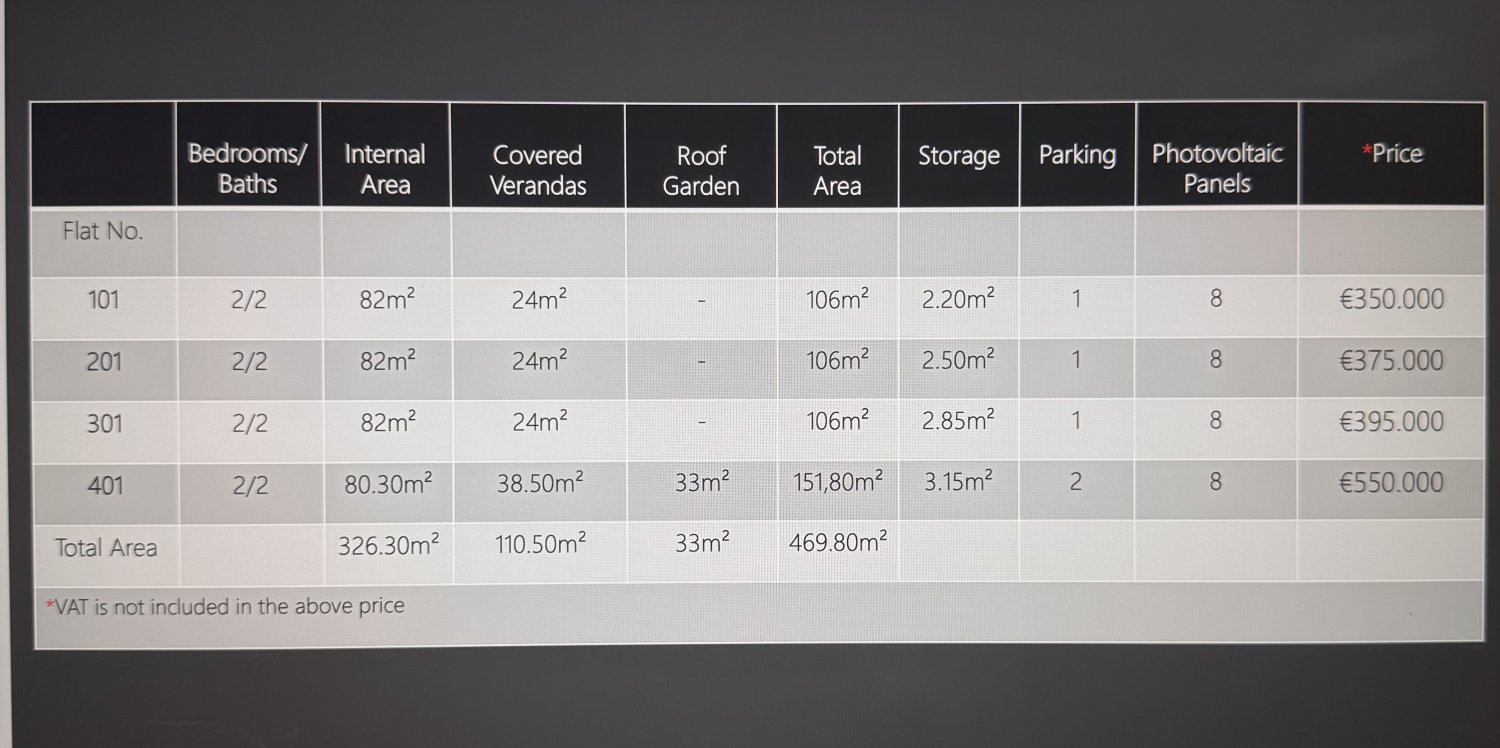Select the Flat No. label cell

(103, 231)
